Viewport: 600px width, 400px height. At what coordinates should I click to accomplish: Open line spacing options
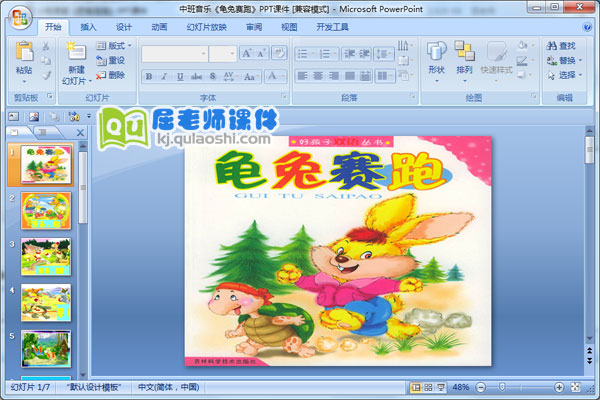click(x=384, y=54)
